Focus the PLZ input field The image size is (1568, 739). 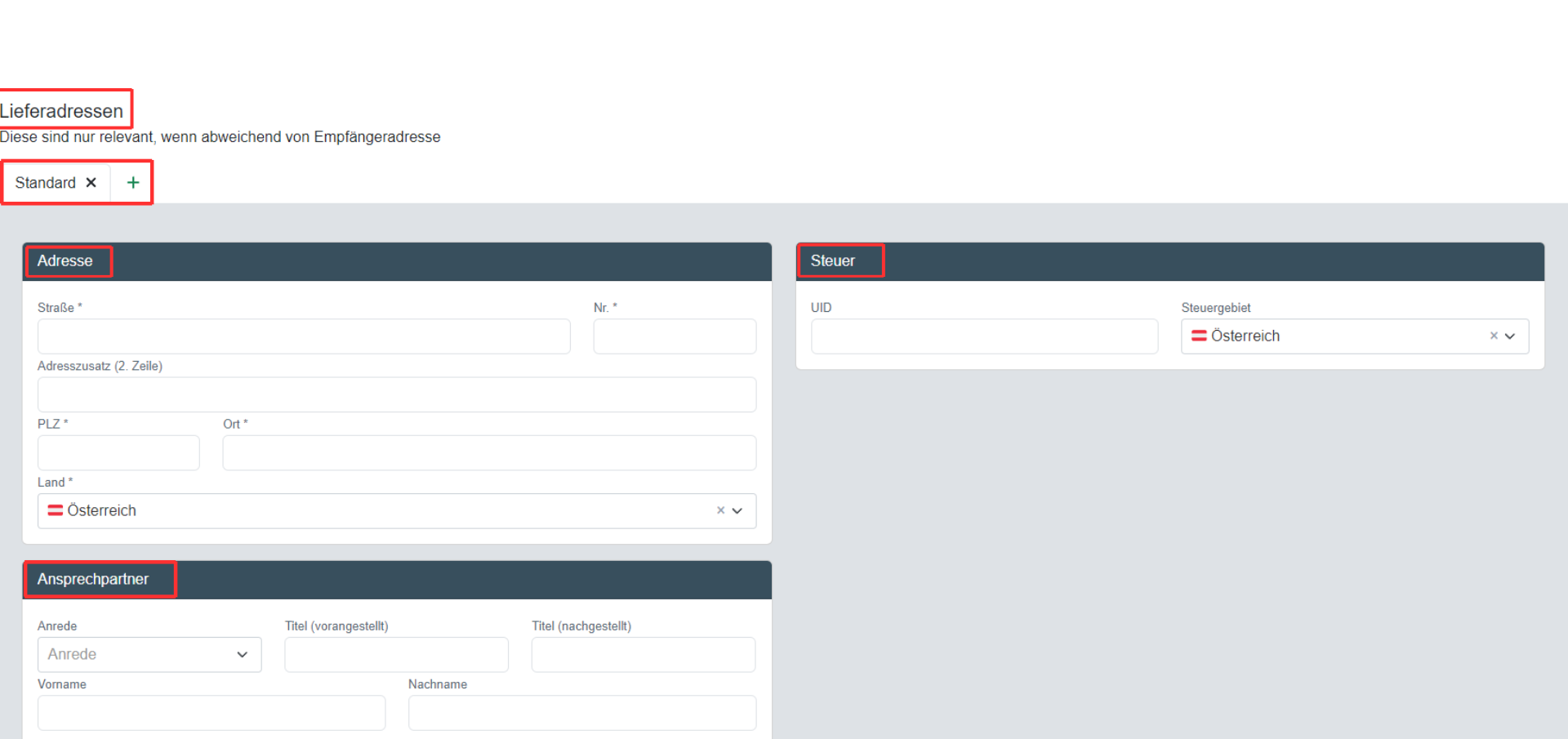[x=118, y=452]
